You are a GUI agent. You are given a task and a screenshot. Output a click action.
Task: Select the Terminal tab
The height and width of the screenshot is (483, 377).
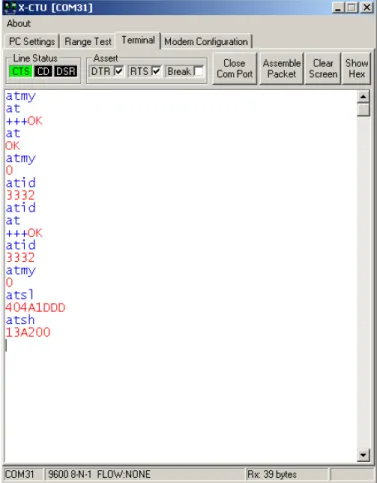(138, 40)
